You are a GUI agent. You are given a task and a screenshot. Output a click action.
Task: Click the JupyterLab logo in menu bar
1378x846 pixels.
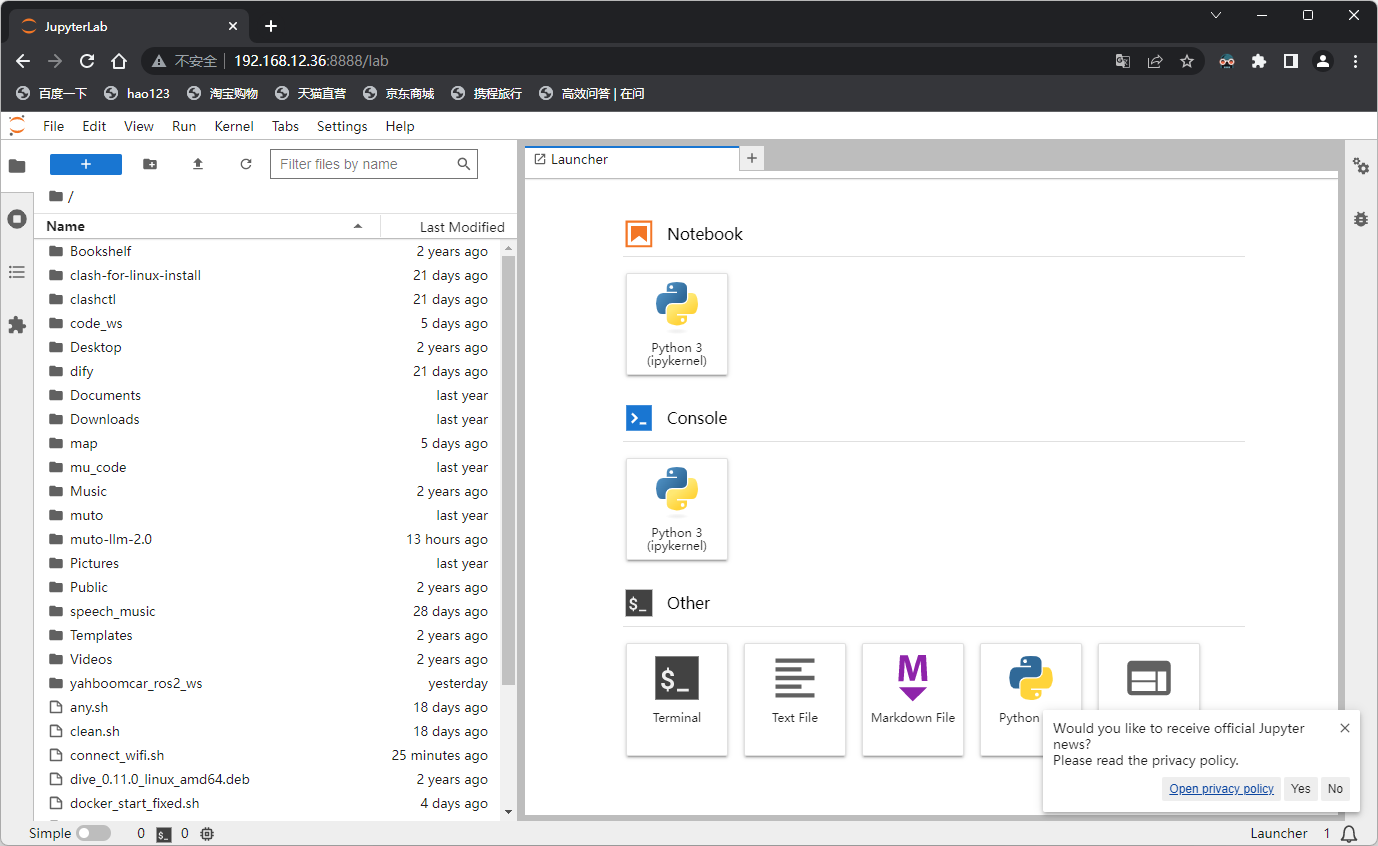coord(17,126)
